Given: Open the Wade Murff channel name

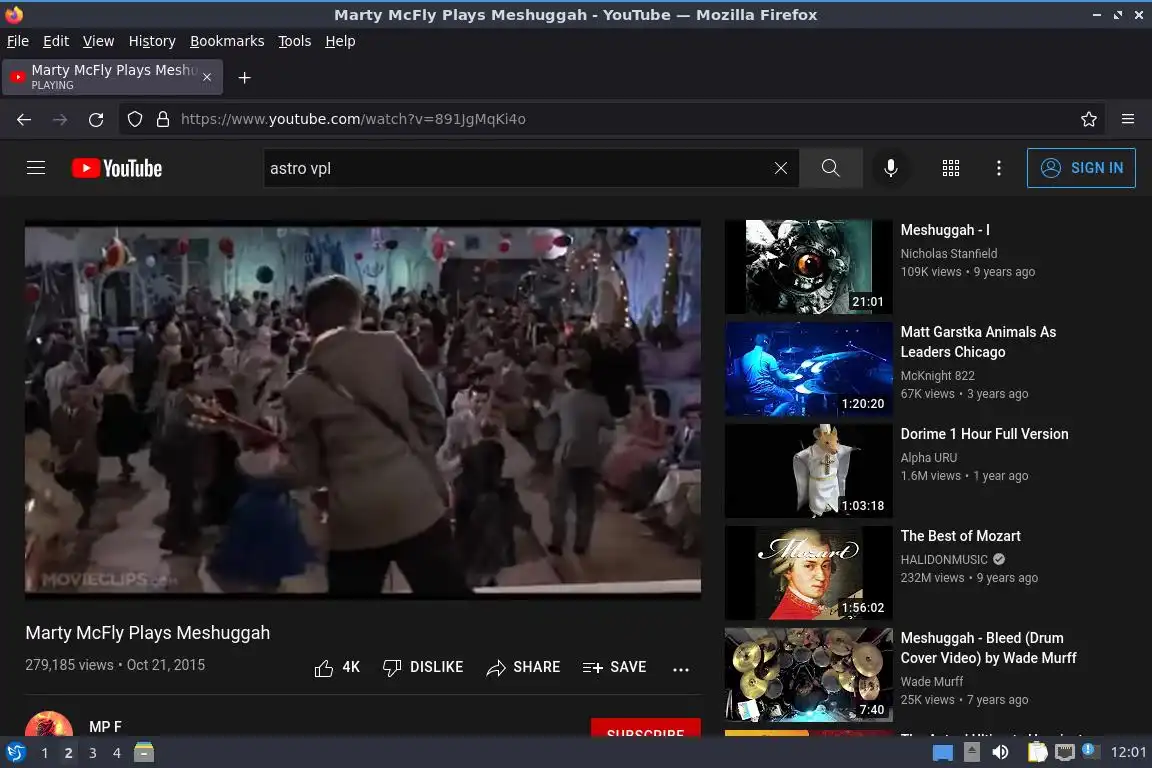Looking at the screenshot, I should [x=932, y=681].
